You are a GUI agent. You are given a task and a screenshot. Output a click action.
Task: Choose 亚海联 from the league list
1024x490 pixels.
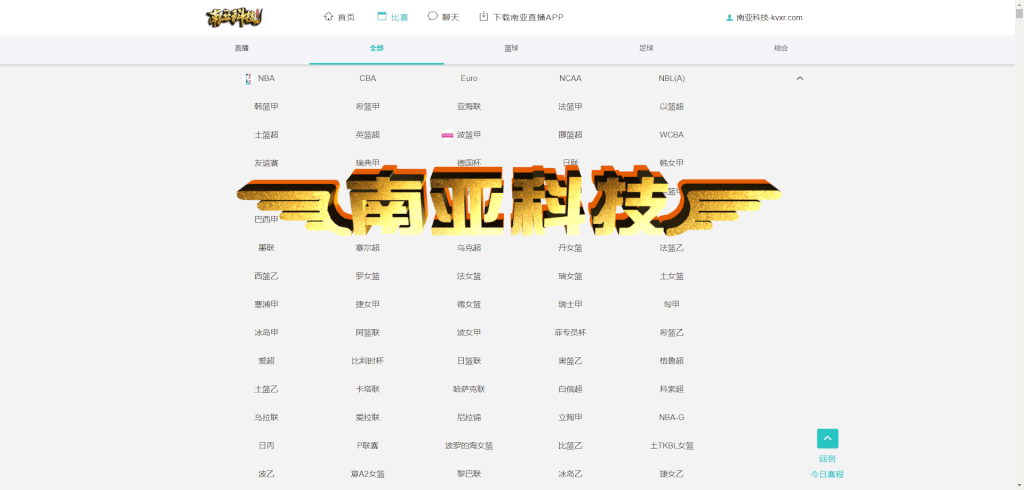click(x=469, y=106)
